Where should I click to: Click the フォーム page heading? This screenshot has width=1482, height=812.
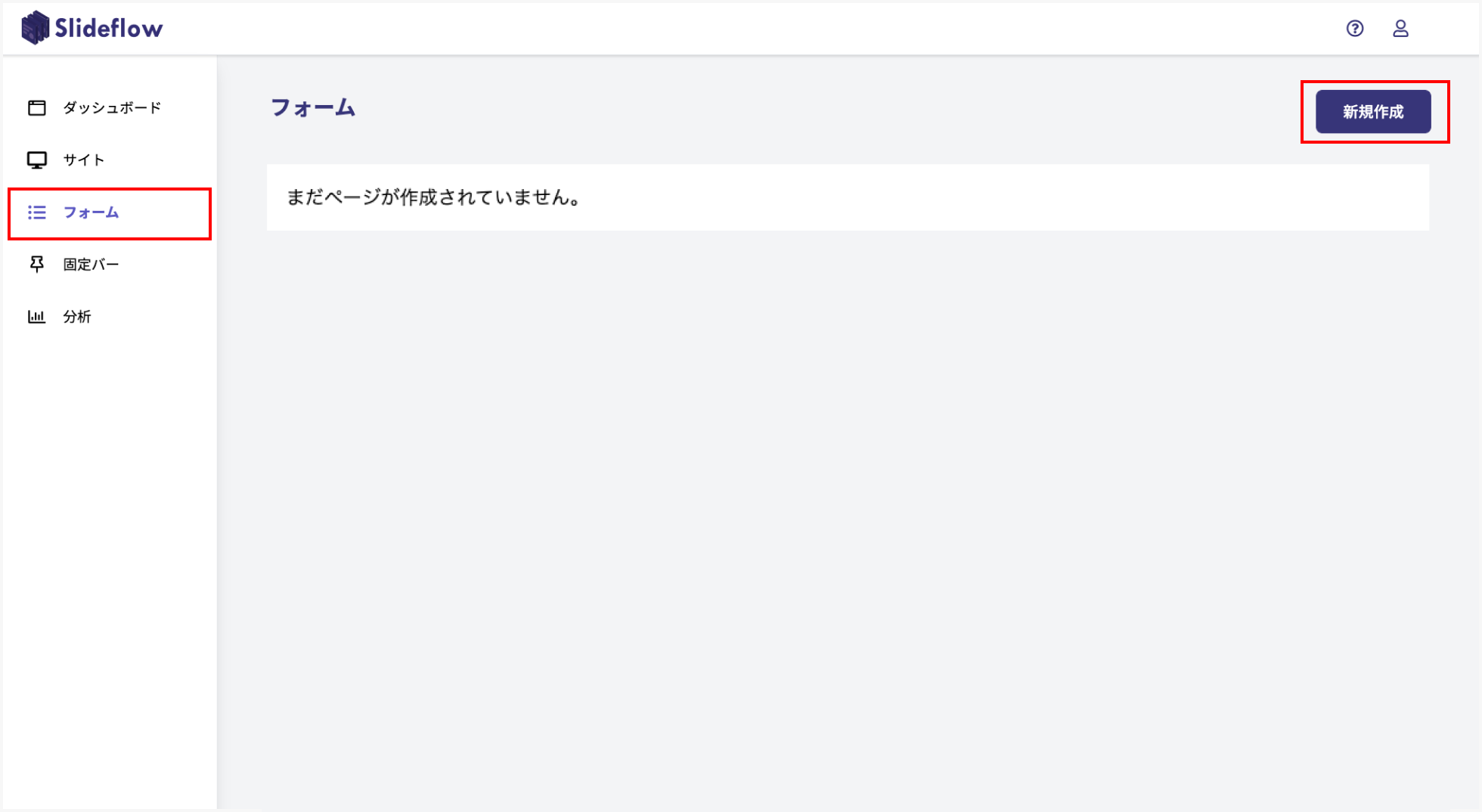(x=313, y=108)
